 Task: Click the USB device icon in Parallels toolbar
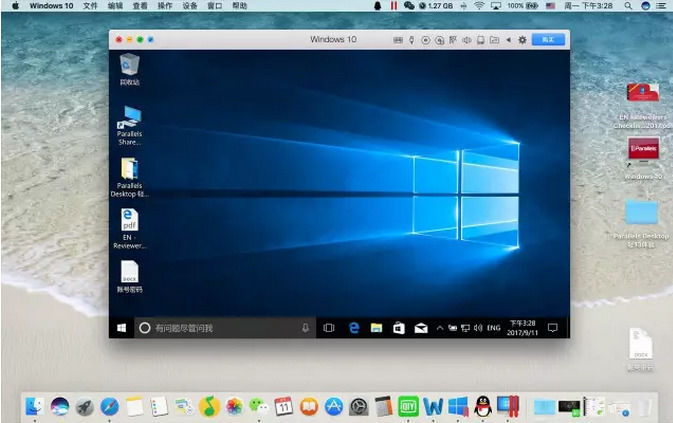(412, 40)
